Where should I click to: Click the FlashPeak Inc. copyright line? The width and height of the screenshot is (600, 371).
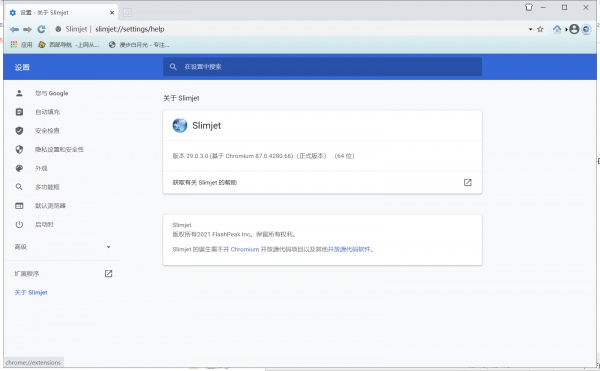click(x=234, y=234)
